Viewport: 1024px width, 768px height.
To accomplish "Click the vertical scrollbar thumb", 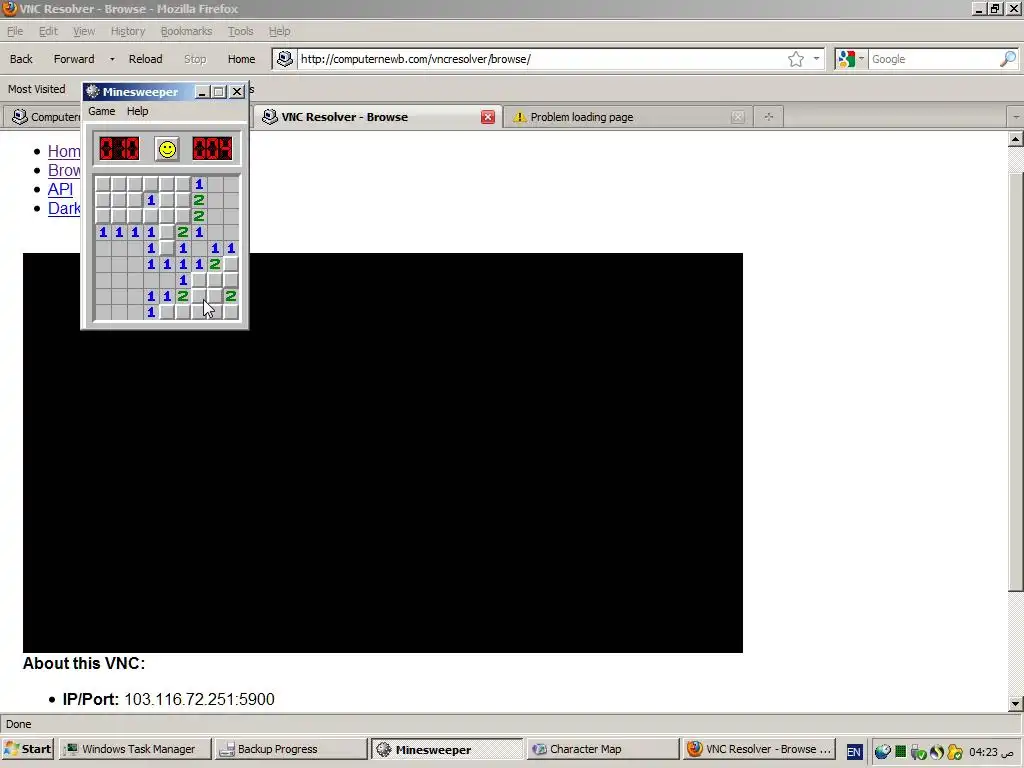I will [x=1016, y=382].
